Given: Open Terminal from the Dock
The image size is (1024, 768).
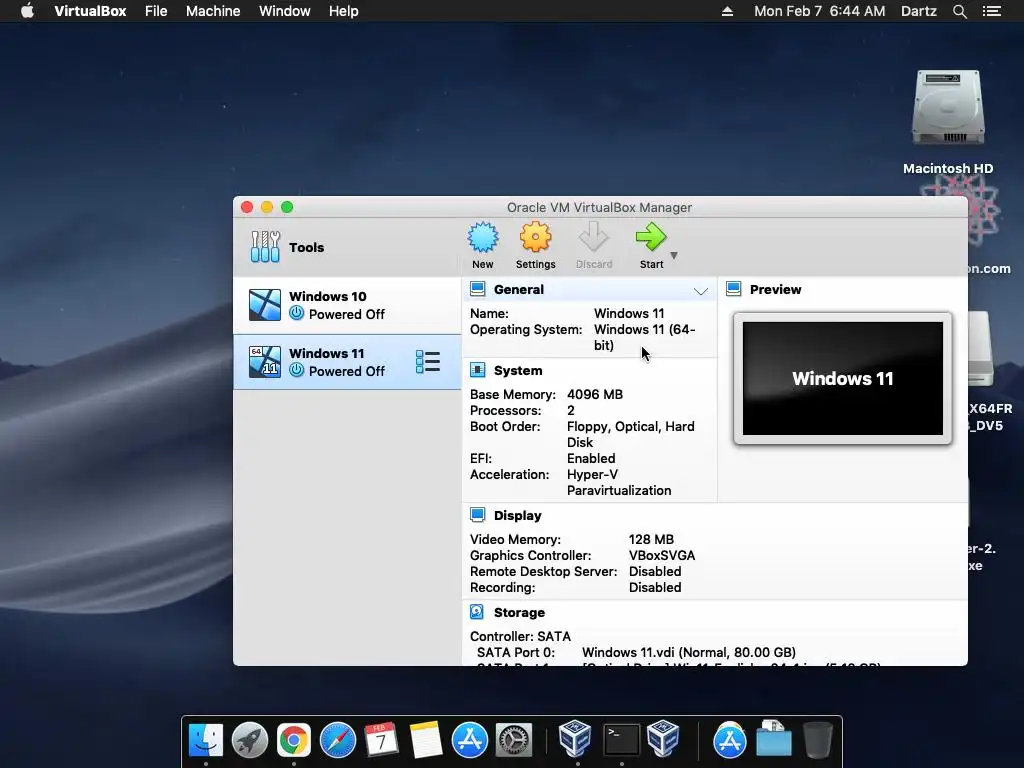Looking at the screenshot, I should coord(621,740).
